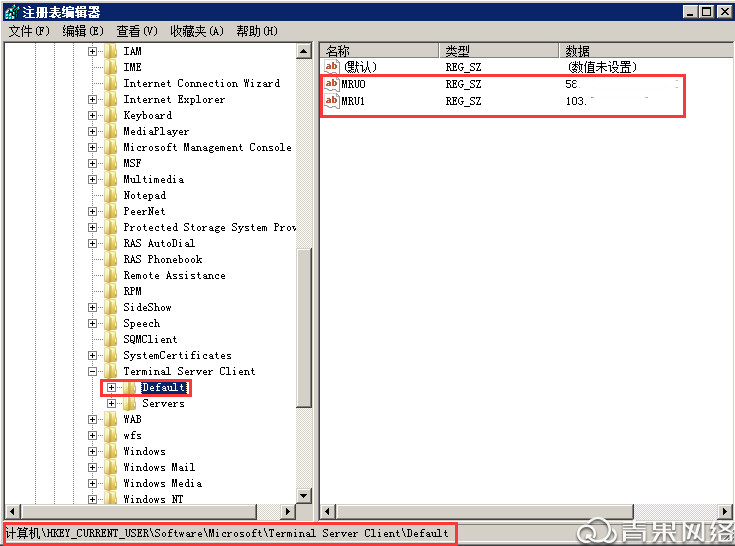Click the SQMClient folder icon
Image resolution: width=735 pixels, height=546 pixels.
click(x=111, y=339)
